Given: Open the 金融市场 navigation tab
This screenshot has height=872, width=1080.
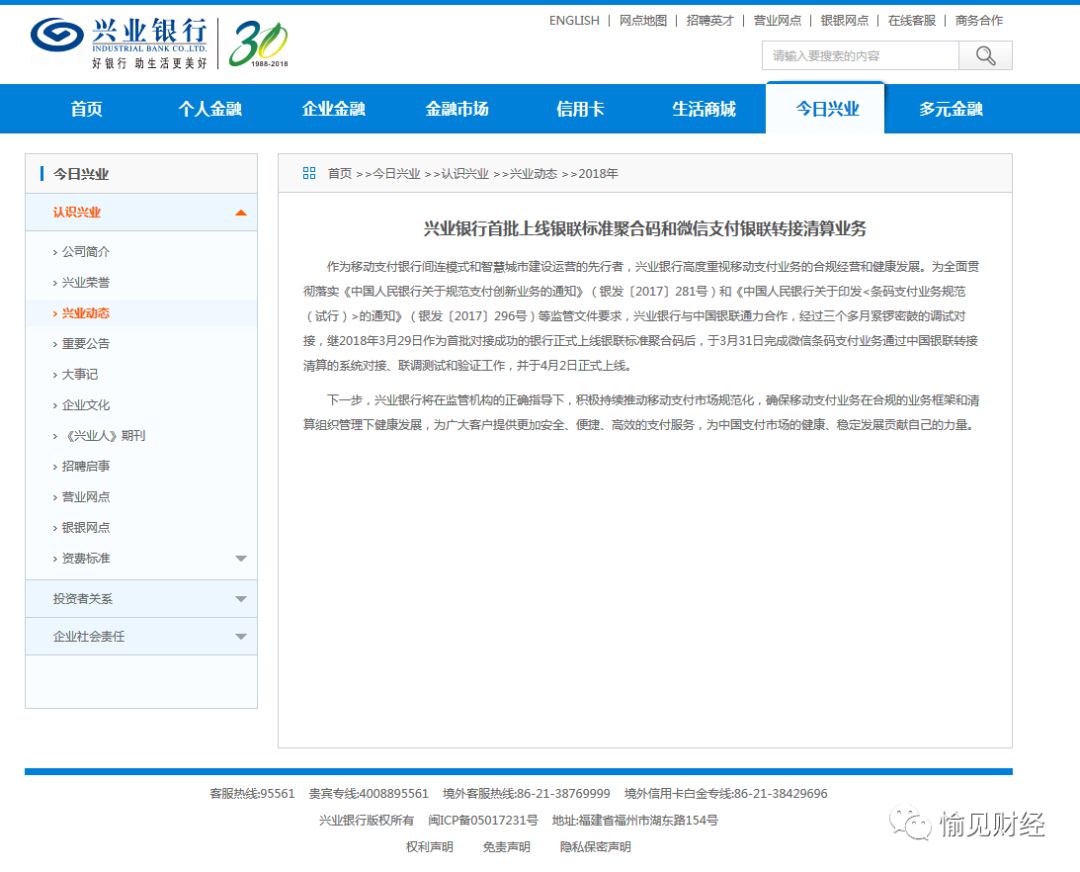Looking at the screenshot, I should [457, 109].
